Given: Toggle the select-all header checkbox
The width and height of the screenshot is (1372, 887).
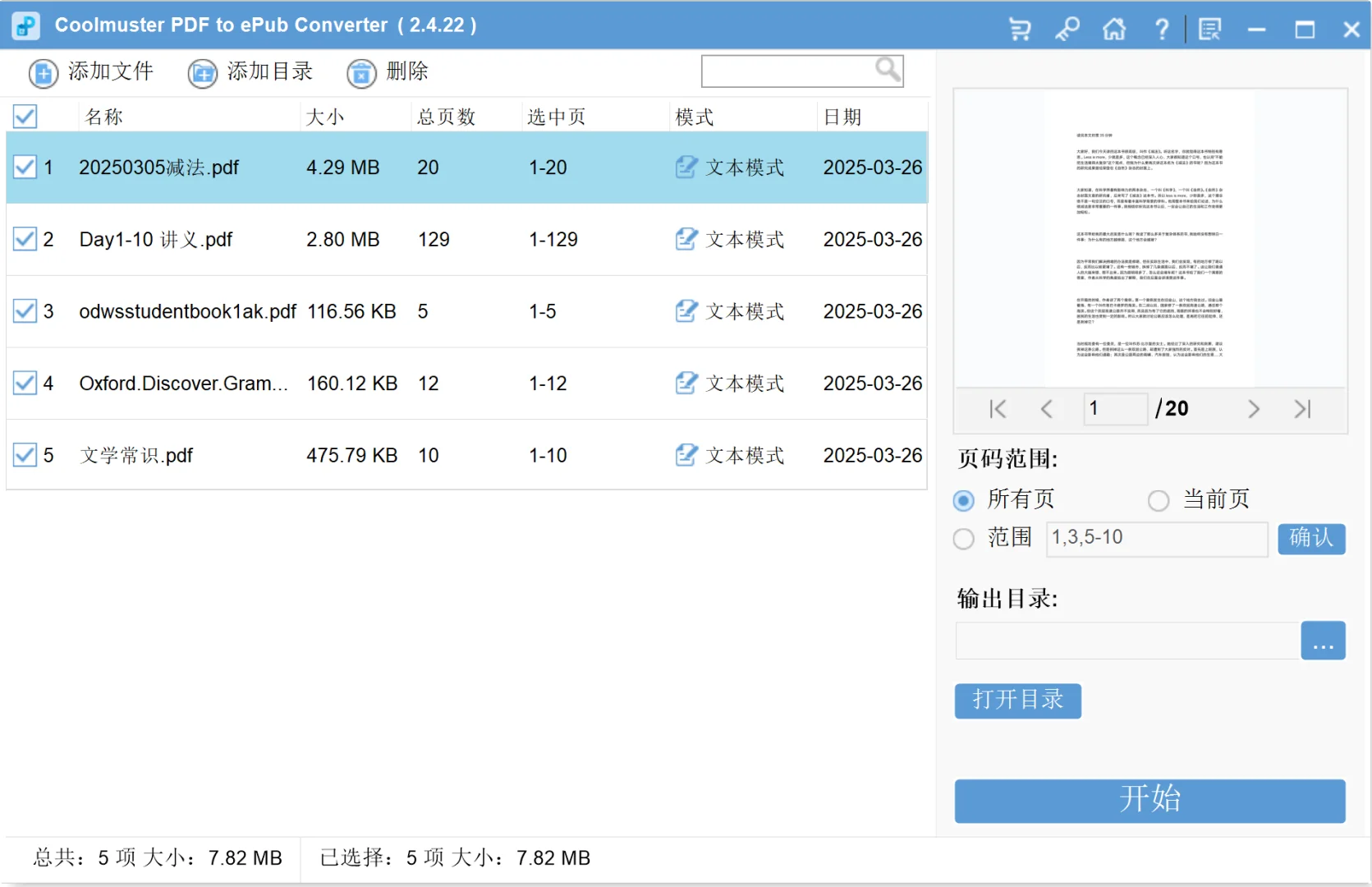Looking at the screenshot, I should pyautogui.click(x=25, y=117).
